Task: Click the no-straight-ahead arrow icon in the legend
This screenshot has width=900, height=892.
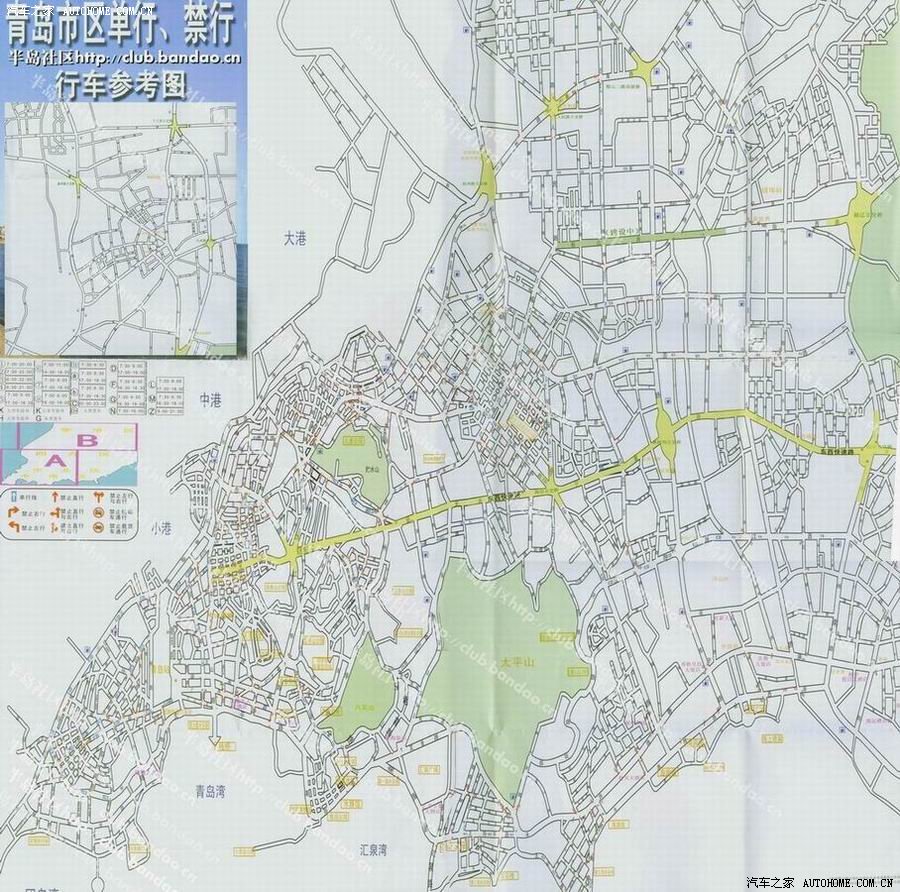Action: (55, 496)
